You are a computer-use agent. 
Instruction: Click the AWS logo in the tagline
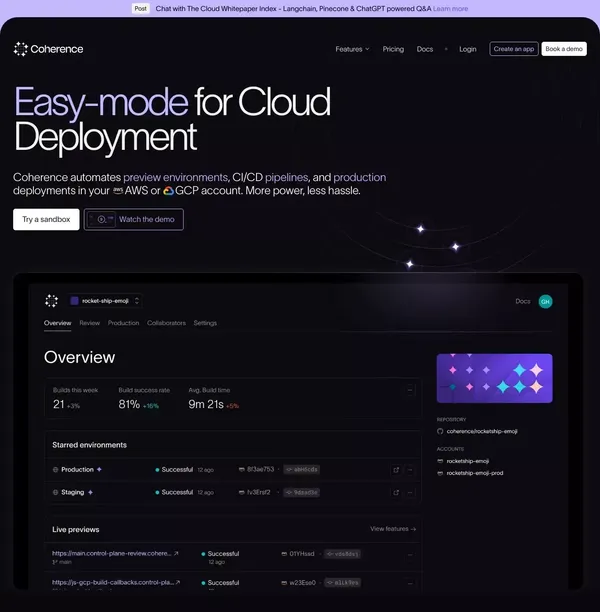coord(118,190)
